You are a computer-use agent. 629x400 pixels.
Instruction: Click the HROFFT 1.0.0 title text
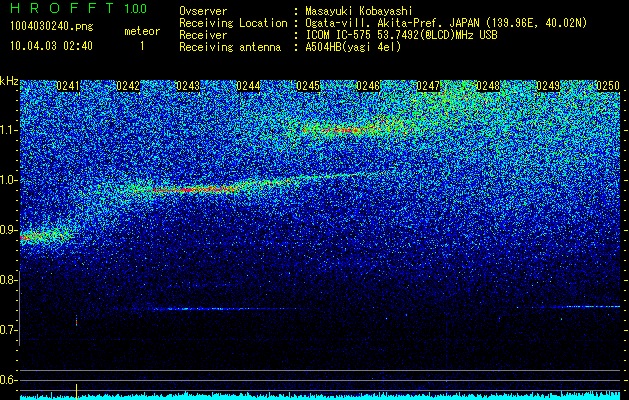[78, 8]
